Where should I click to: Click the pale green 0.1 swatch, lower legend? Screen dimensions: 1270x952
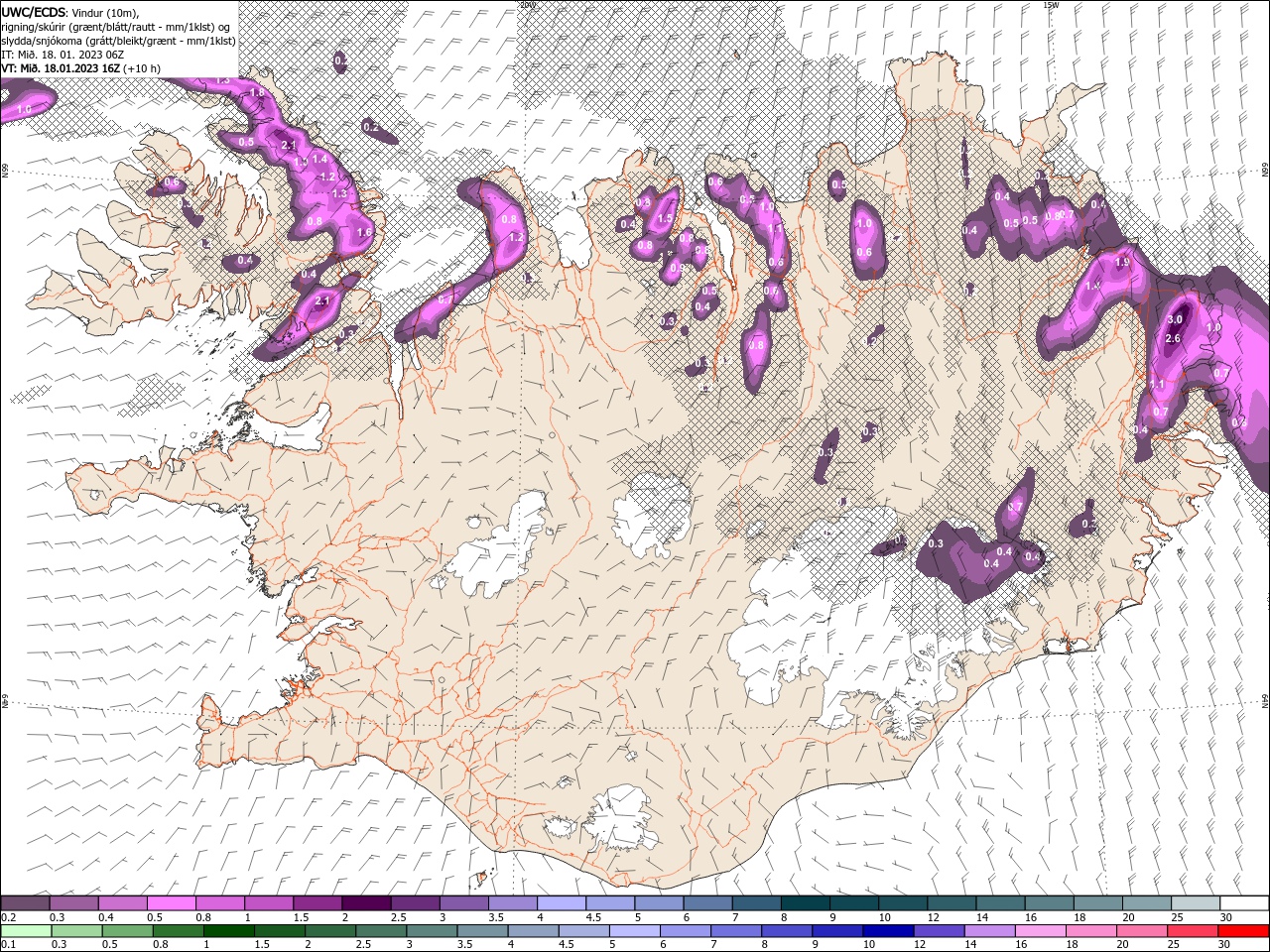coord(26,931)
